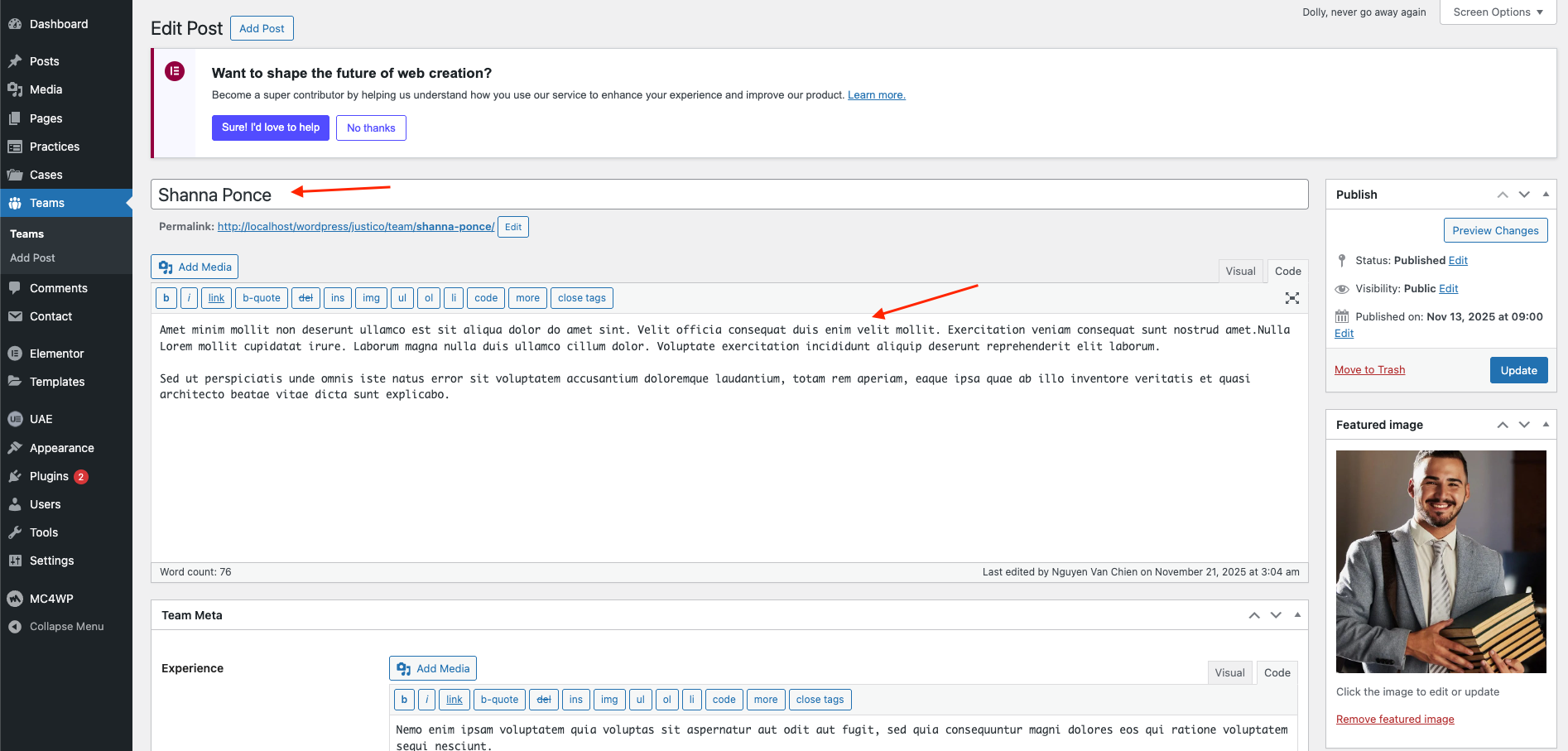Move the Publish panel down
The width and height of the screenshot is (1568, 751).
pos(1524,195)
